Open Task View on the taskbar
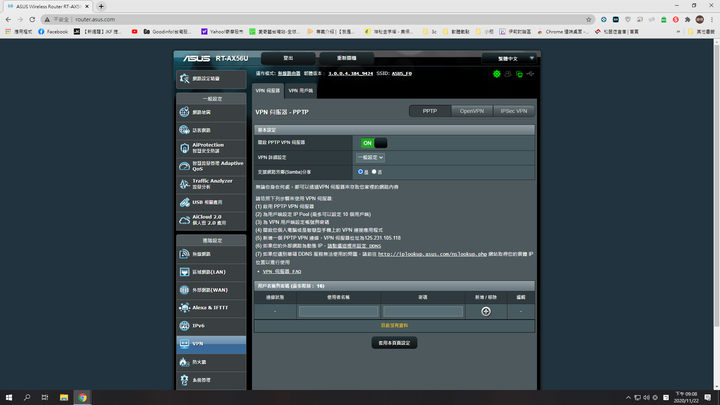 click(x=45, y=397)
